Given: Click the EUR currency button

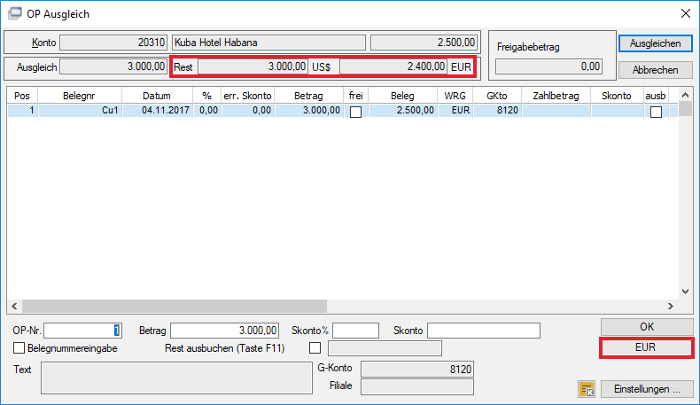Looking at the screenshot, I should [x=646, y=347].
